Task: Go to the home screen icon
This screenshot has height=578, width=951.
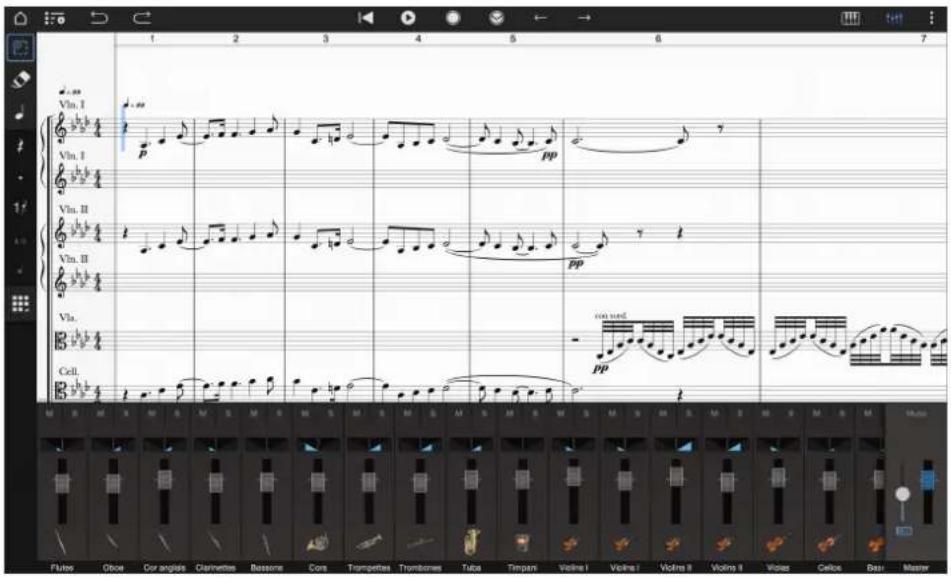Action: [20, 18]
